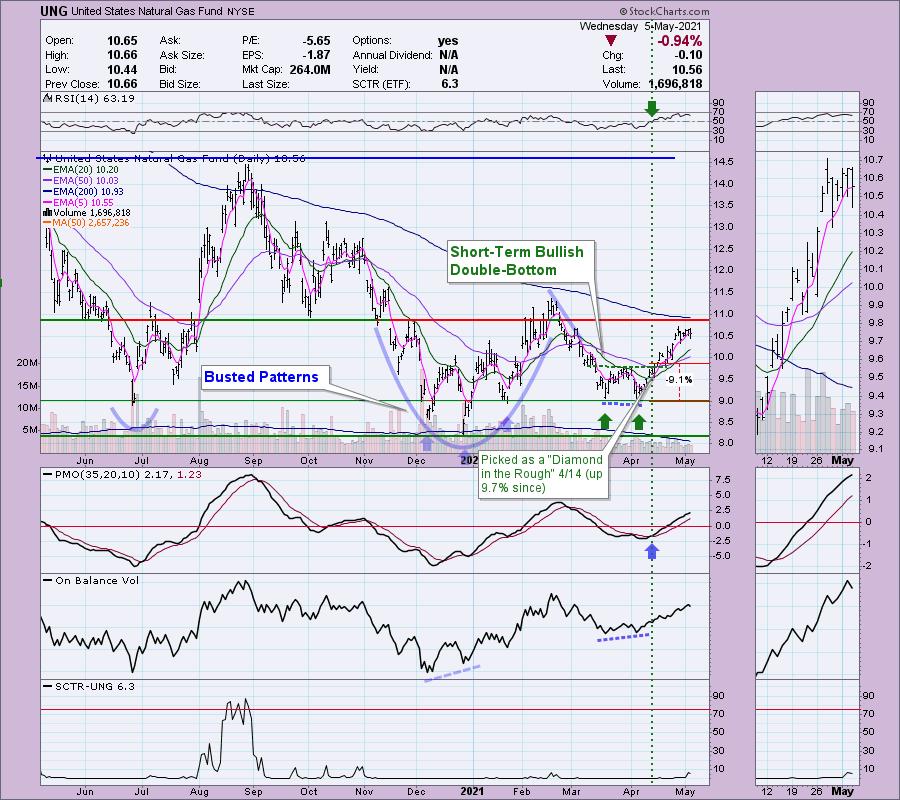Click the green down arrow in the RSI panel
This screenshot has height=800, width=900.
[x=651, y=108]
